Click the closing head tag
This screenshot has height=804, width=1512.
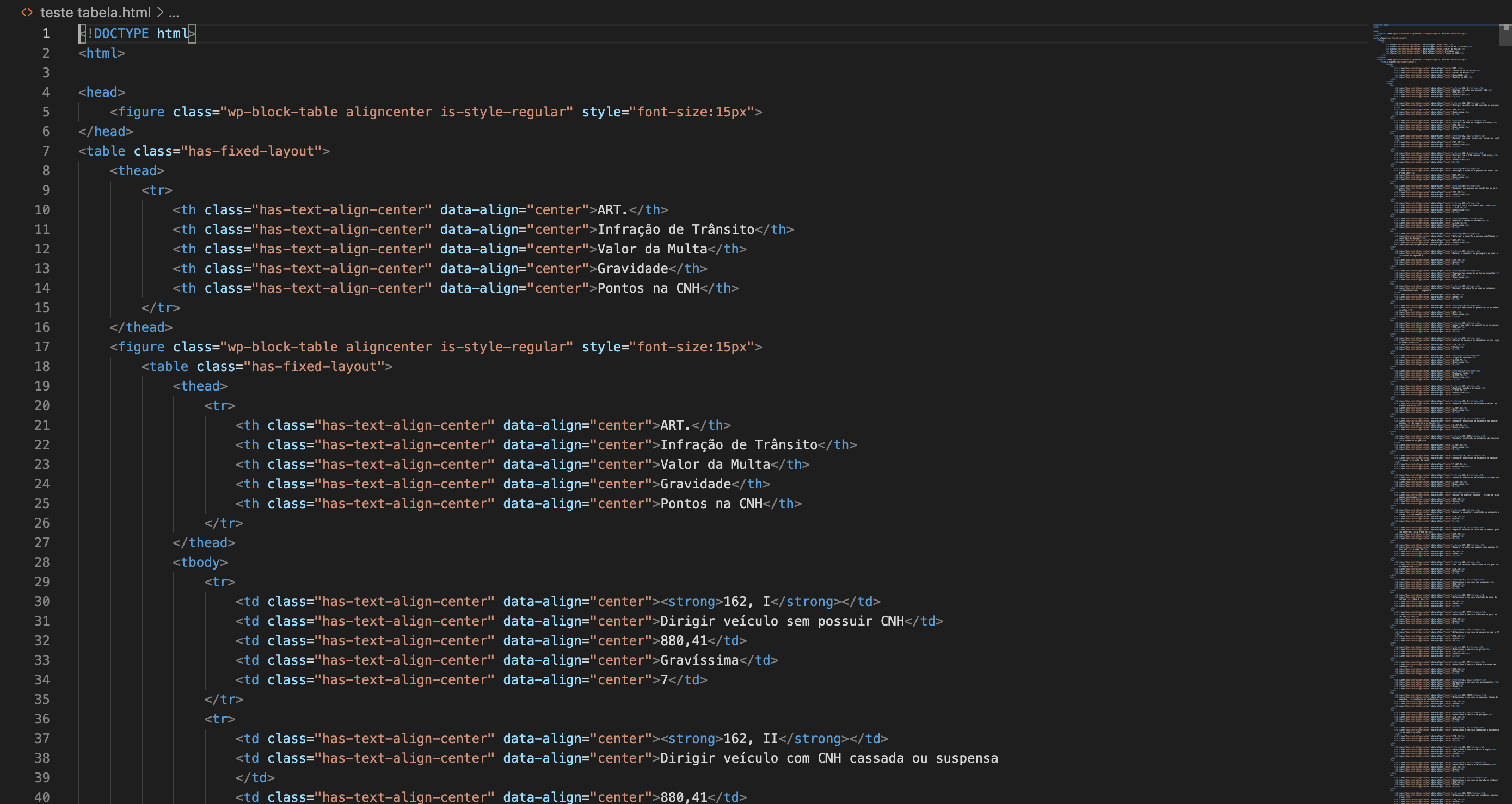(x=106, y=131)
